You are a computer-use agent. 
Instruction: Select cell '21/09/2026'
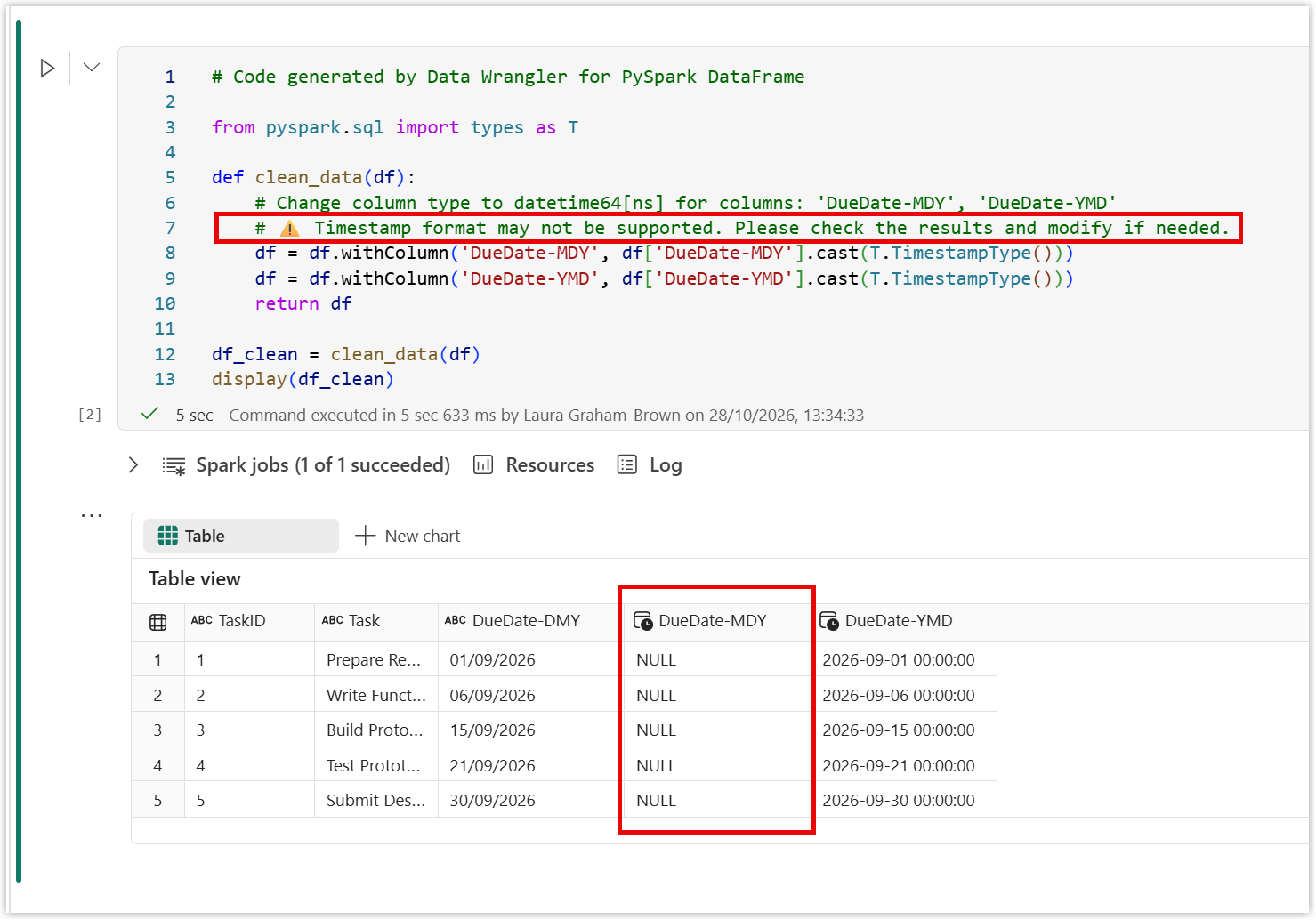(x=531, y=765)
